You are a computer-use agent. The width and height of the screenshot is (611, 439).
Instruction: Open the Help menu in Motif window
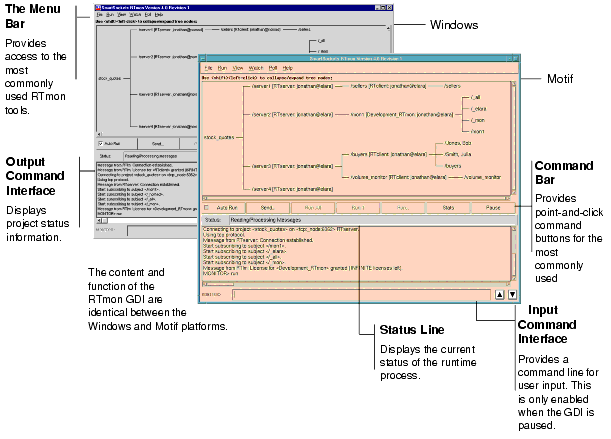click(x=288, y=68)
